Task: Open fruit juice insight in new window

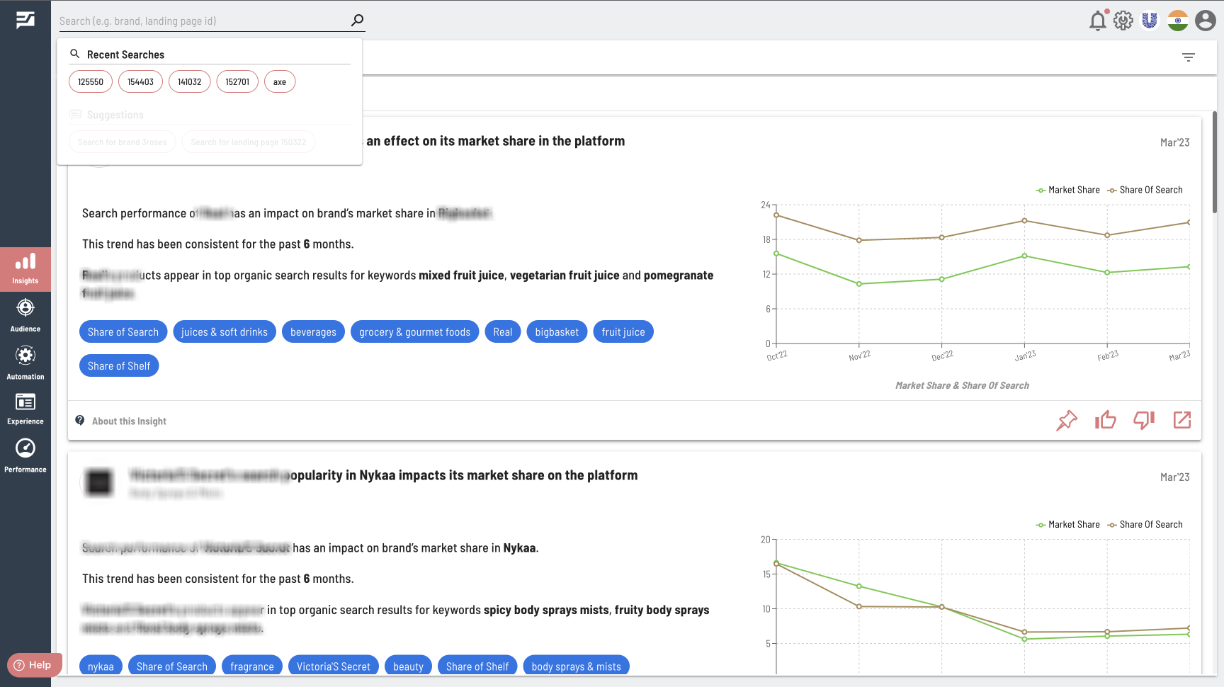Action: click(1182, 420)
